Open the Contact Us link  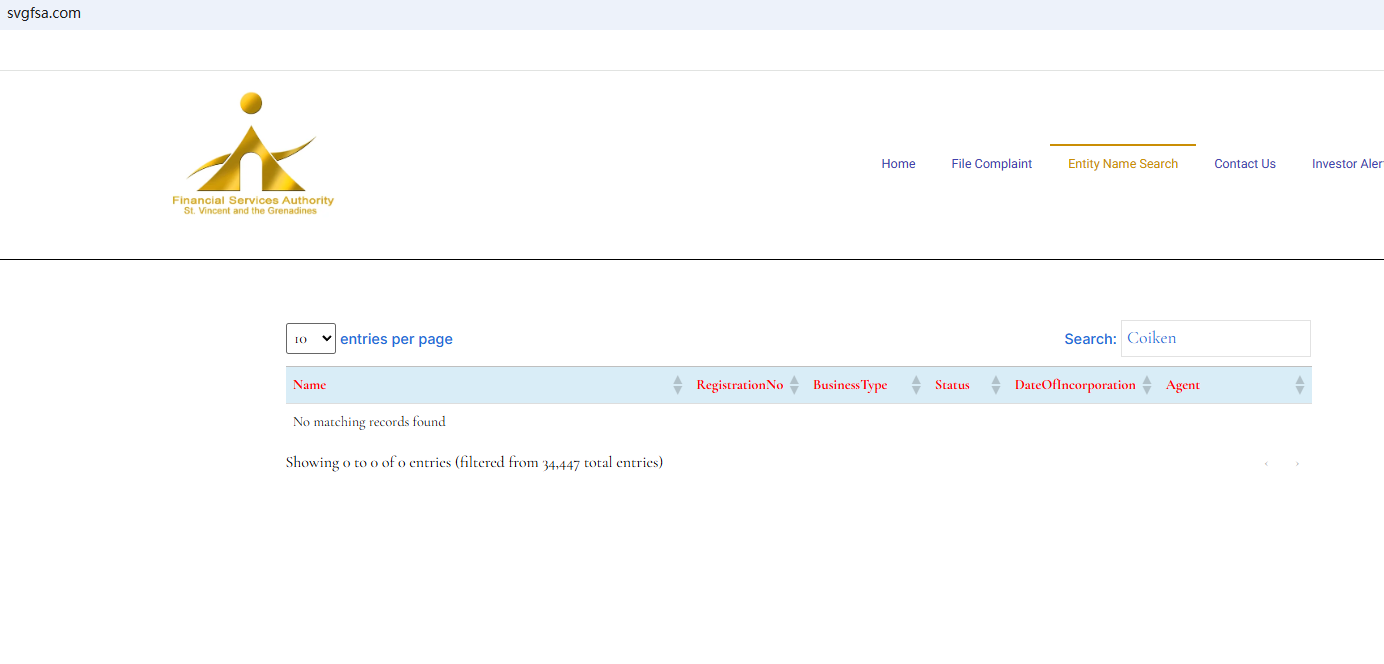1244,164
